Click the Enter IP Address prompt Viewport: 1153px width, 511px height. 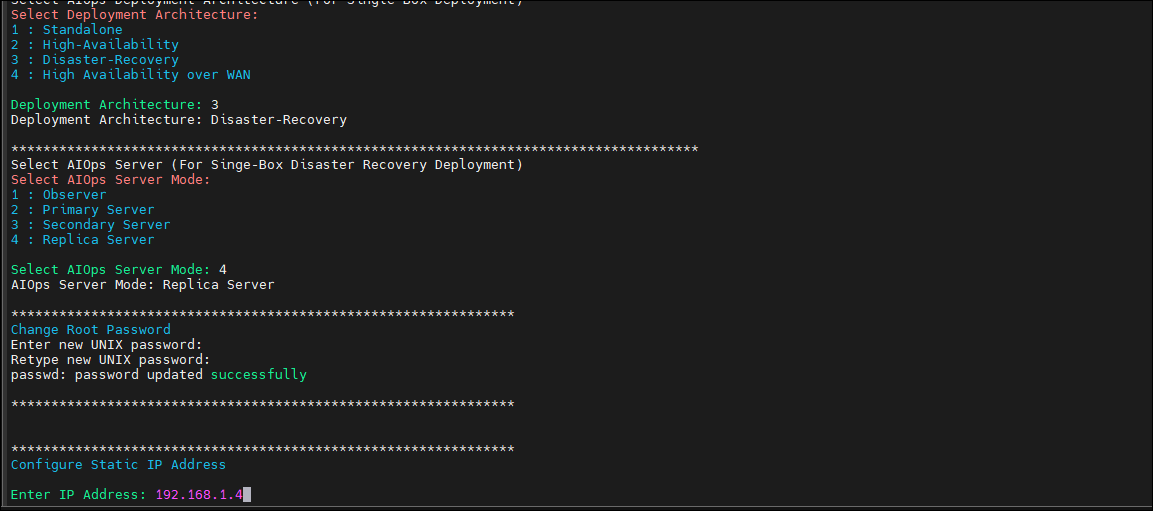coord(79,495)
